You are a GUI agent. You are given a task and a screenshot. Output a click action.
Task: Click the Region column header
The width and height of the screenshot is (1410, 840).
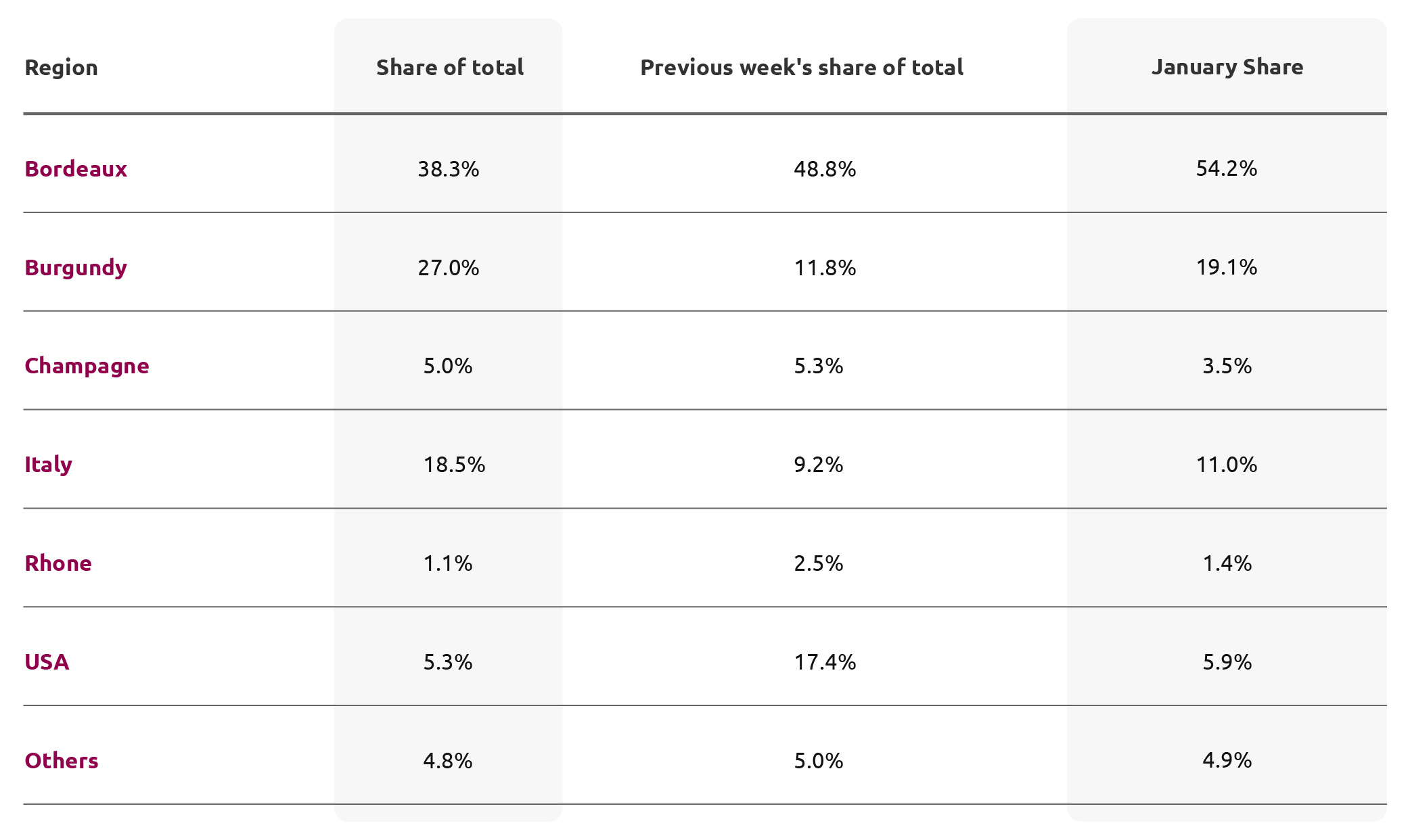point(62,68)
